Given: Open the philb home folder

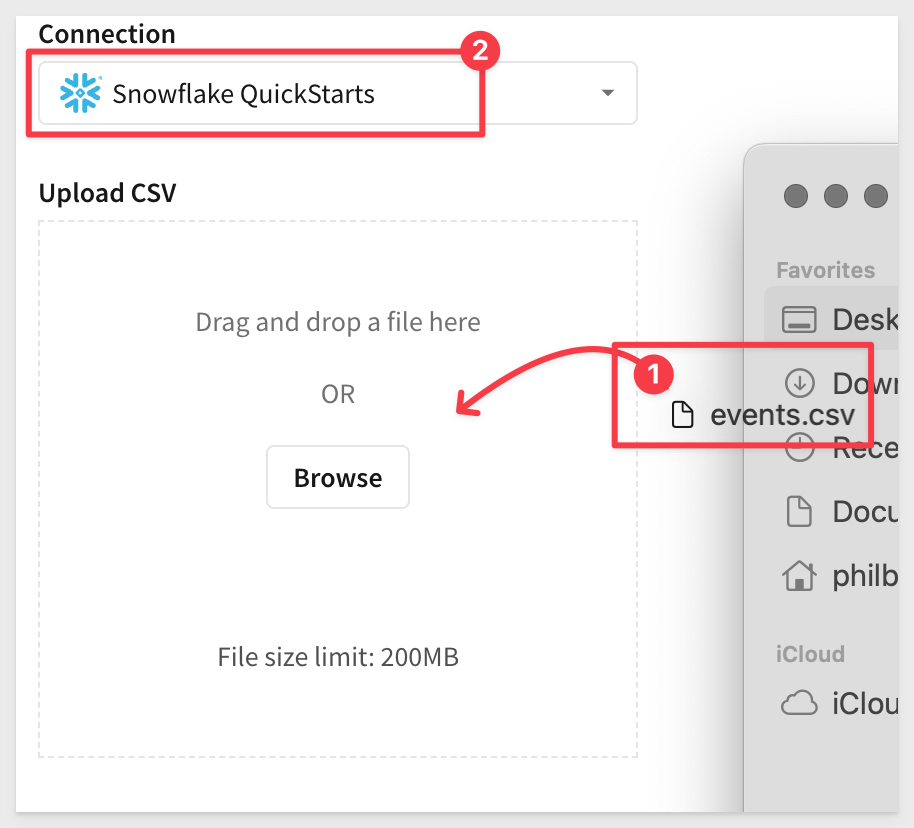Looking at the screenshot, I should pyautogui.click(x=839, y=576).
